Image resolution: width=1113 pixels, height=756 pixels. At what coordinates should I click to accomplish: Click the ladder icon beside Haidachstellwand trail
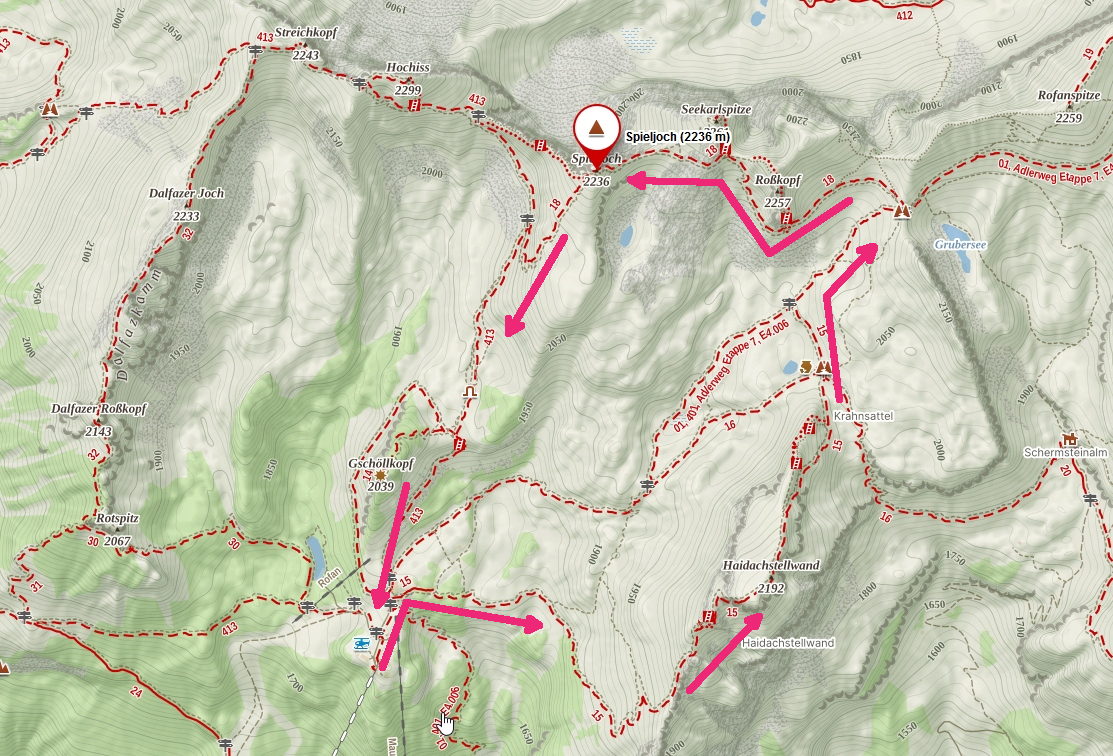(708, 616)
